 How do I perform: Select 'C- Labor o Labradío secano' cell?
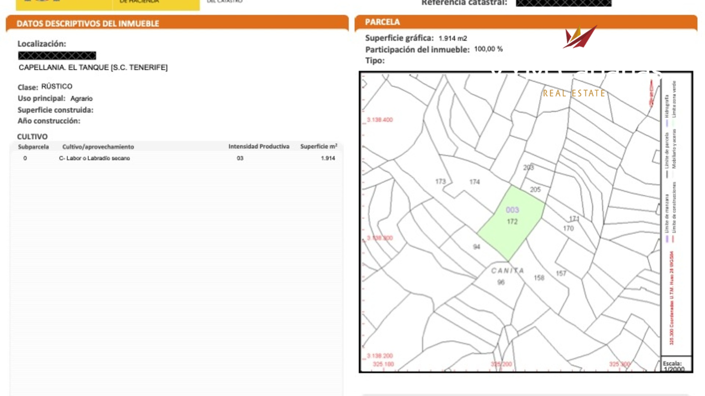click(x=94, y=158)
